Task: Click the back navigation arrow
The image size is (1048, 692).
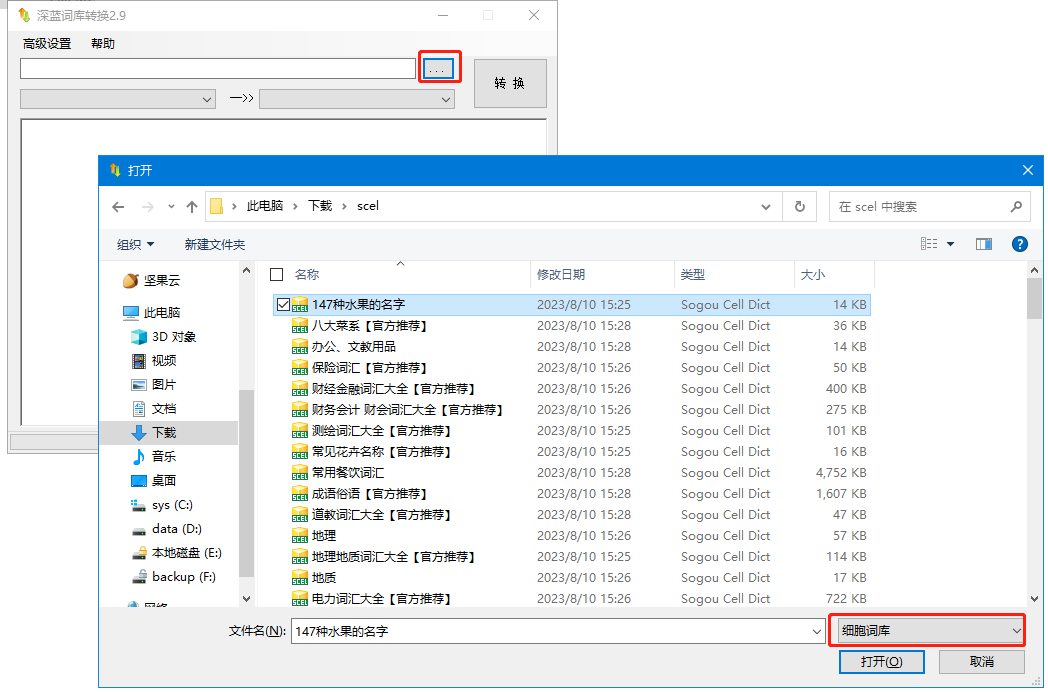Action: point(118,207)
